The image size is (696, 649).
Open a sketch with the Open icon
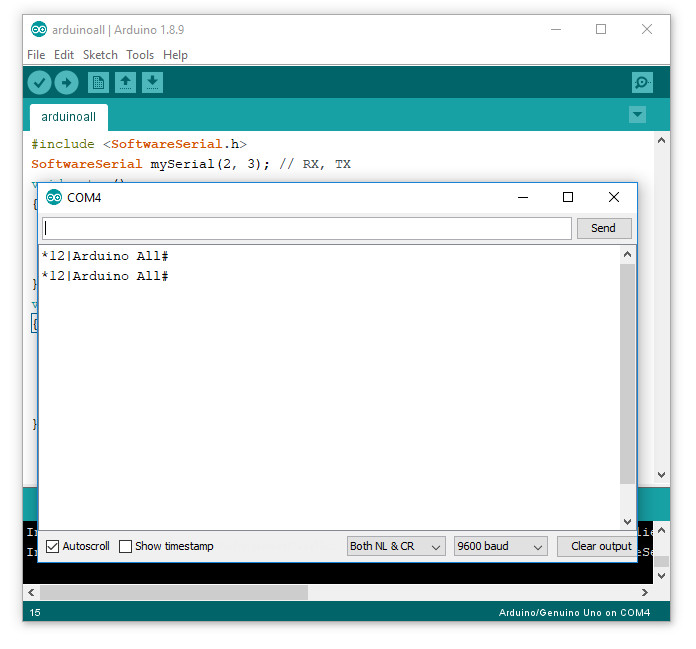click(x=126, y=83)
